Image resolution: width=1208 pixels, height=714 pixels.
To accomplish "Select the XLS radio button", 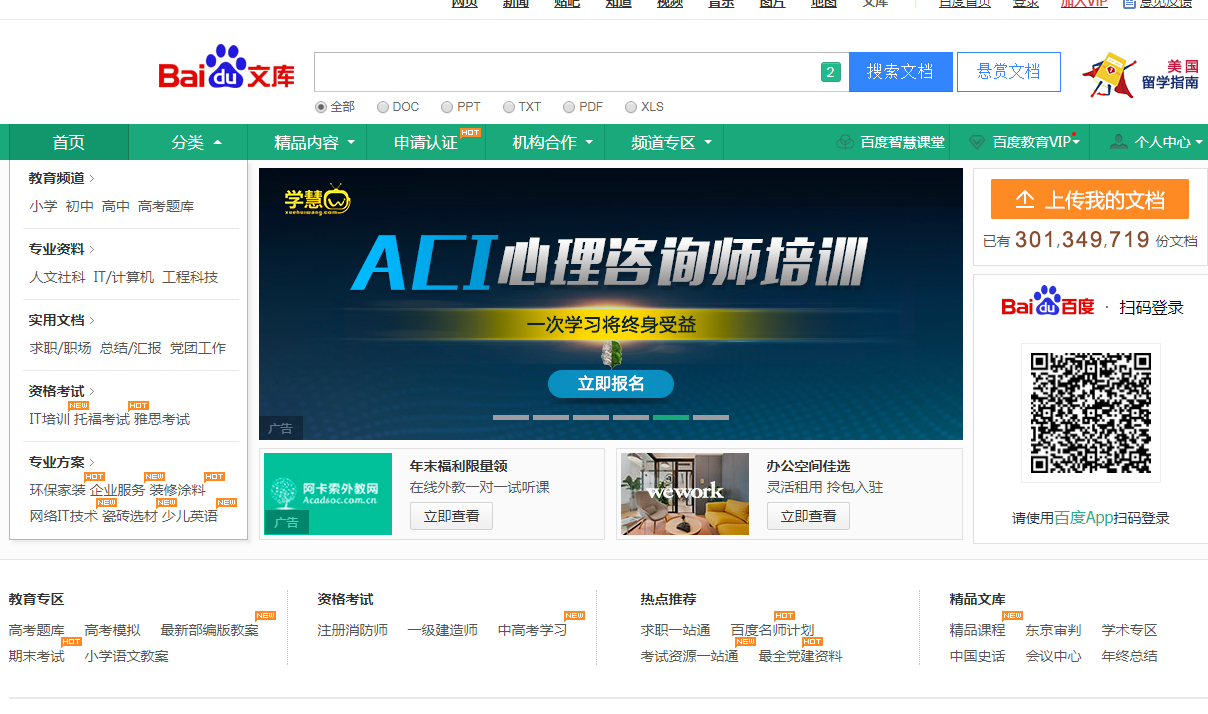I will tap(631, 107).
